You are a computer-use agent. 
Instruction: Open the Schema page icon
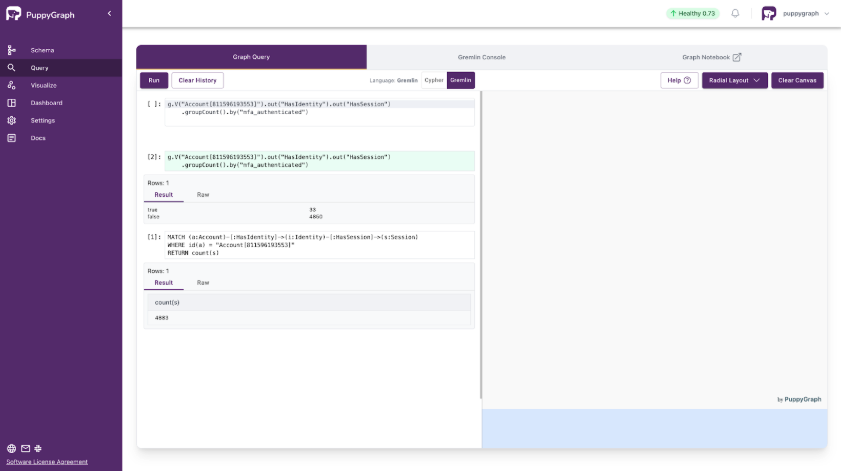[12, 50]
